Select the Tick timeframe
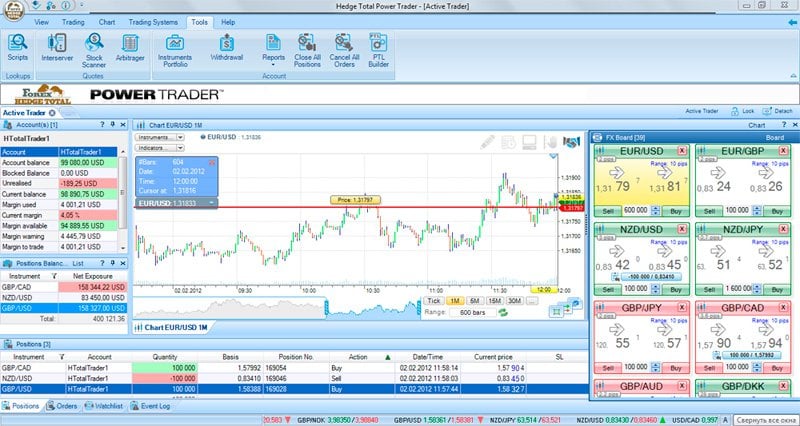The height and width of the screenshot is (426, 800). pyautogui.click(x=434, y=301)
